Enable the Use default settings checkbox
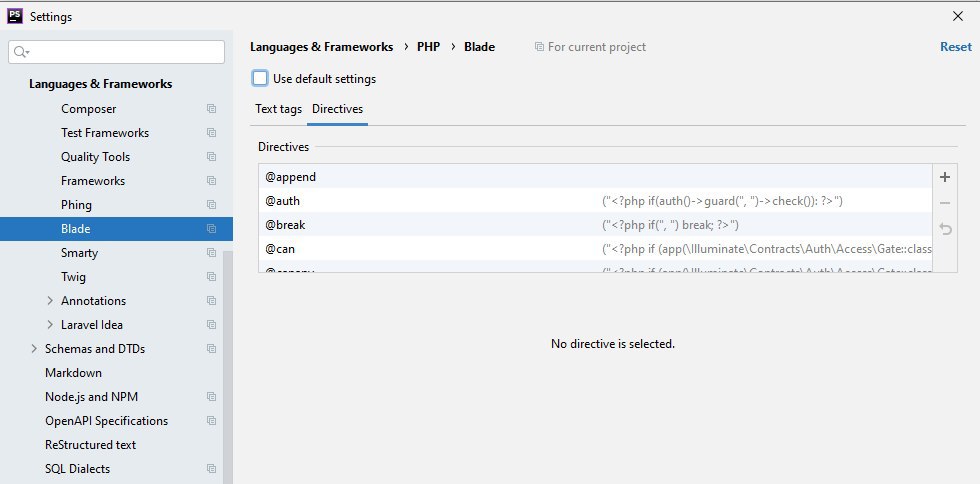The width and height of the screenshot is (980, 484). pos(260,79)
